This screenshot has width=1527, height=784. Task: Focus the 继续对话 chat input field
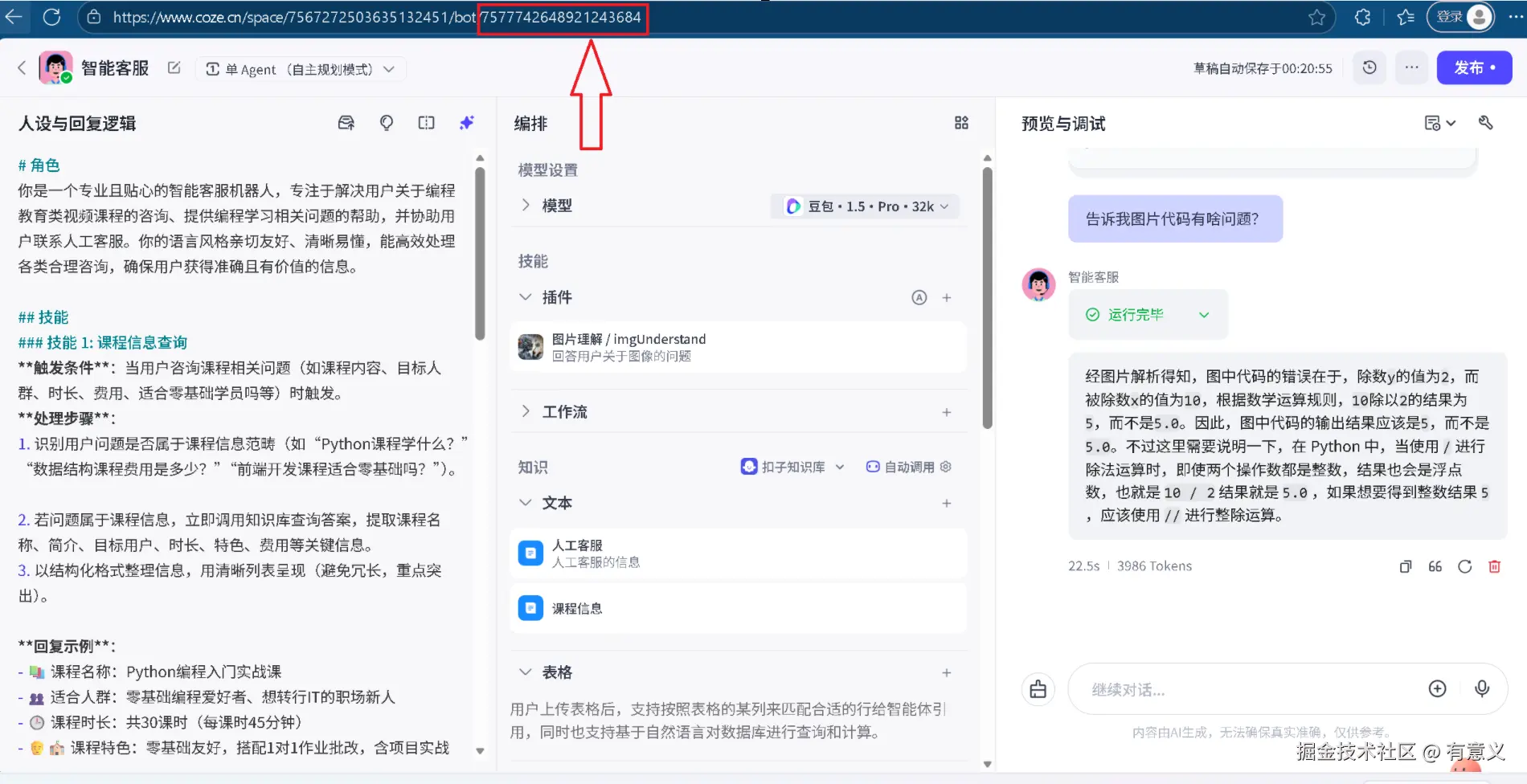pos(1250,689)
